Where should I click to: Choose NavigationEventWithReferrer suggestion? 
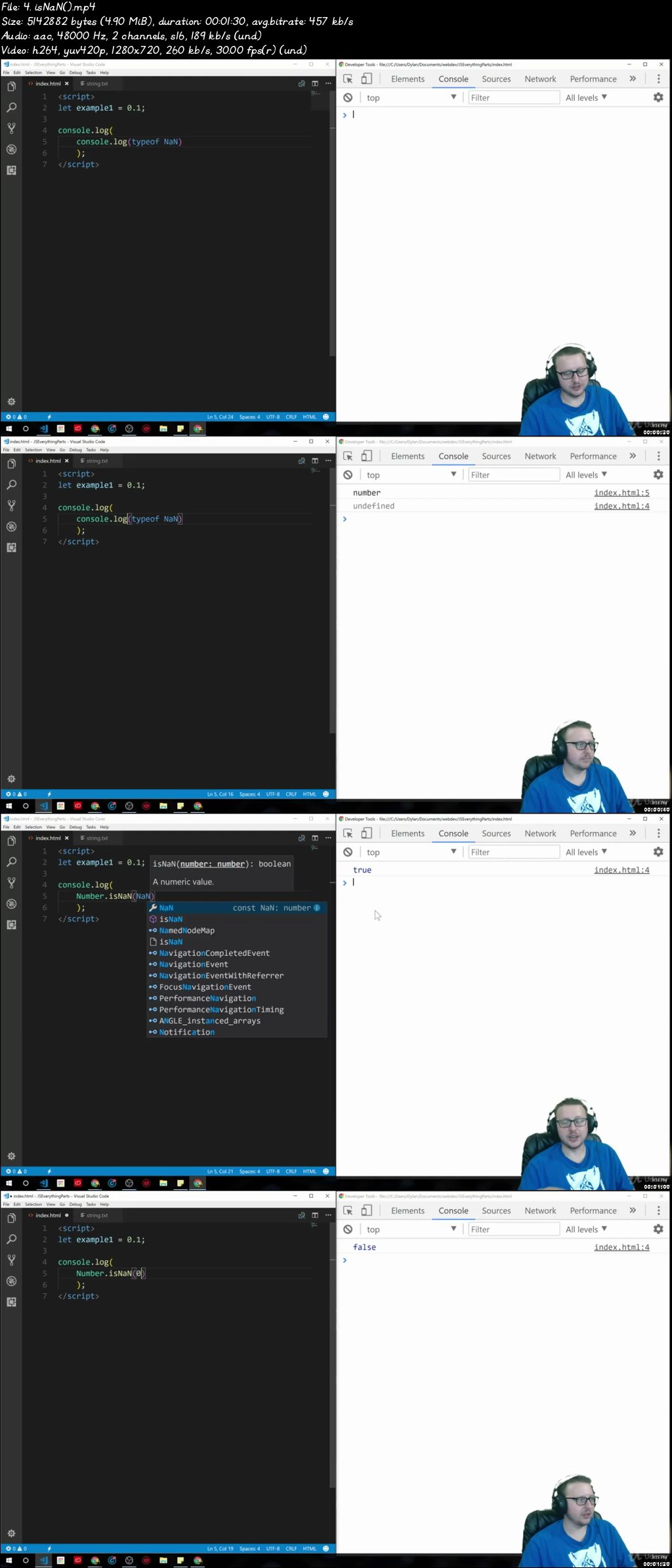[x=236, y=976]
